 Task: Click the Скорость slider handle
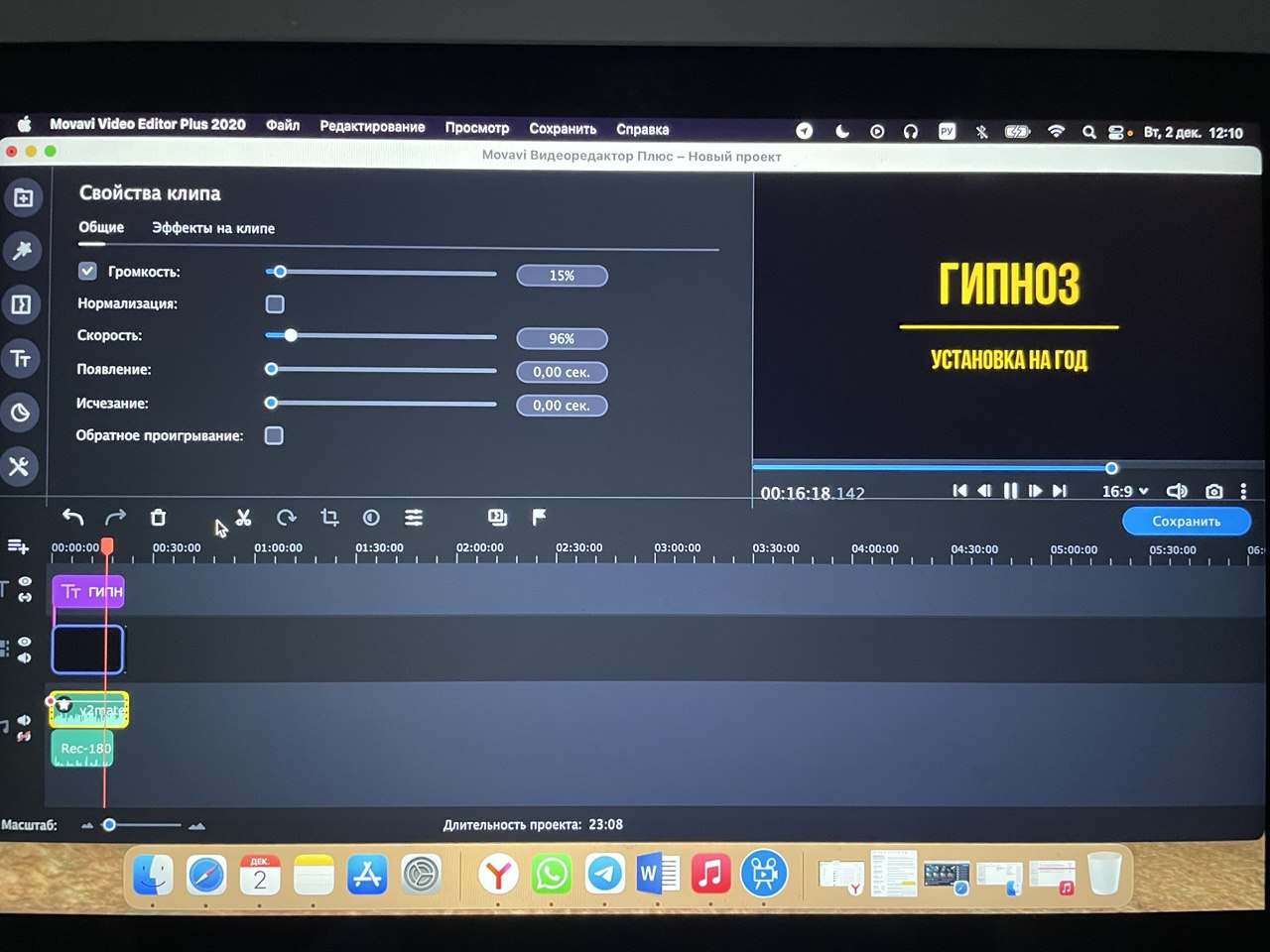(x=291, y=336)
